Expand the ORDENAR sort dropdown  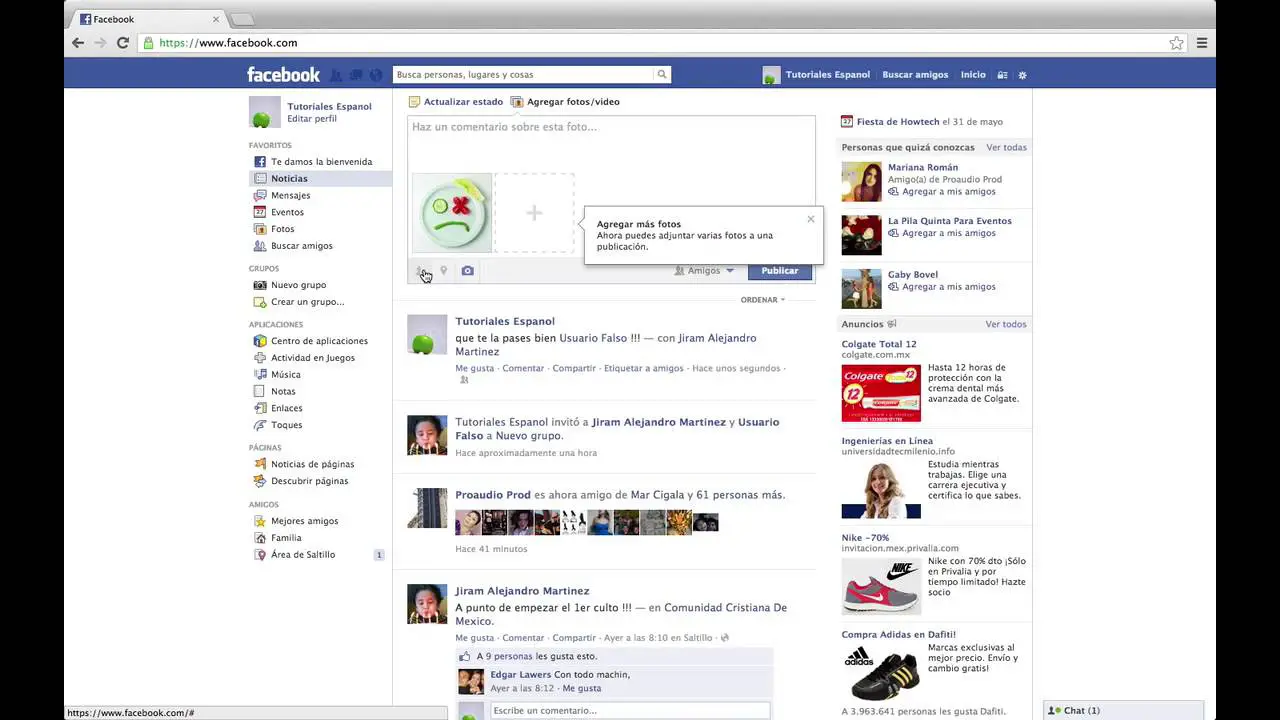point(763,300)
